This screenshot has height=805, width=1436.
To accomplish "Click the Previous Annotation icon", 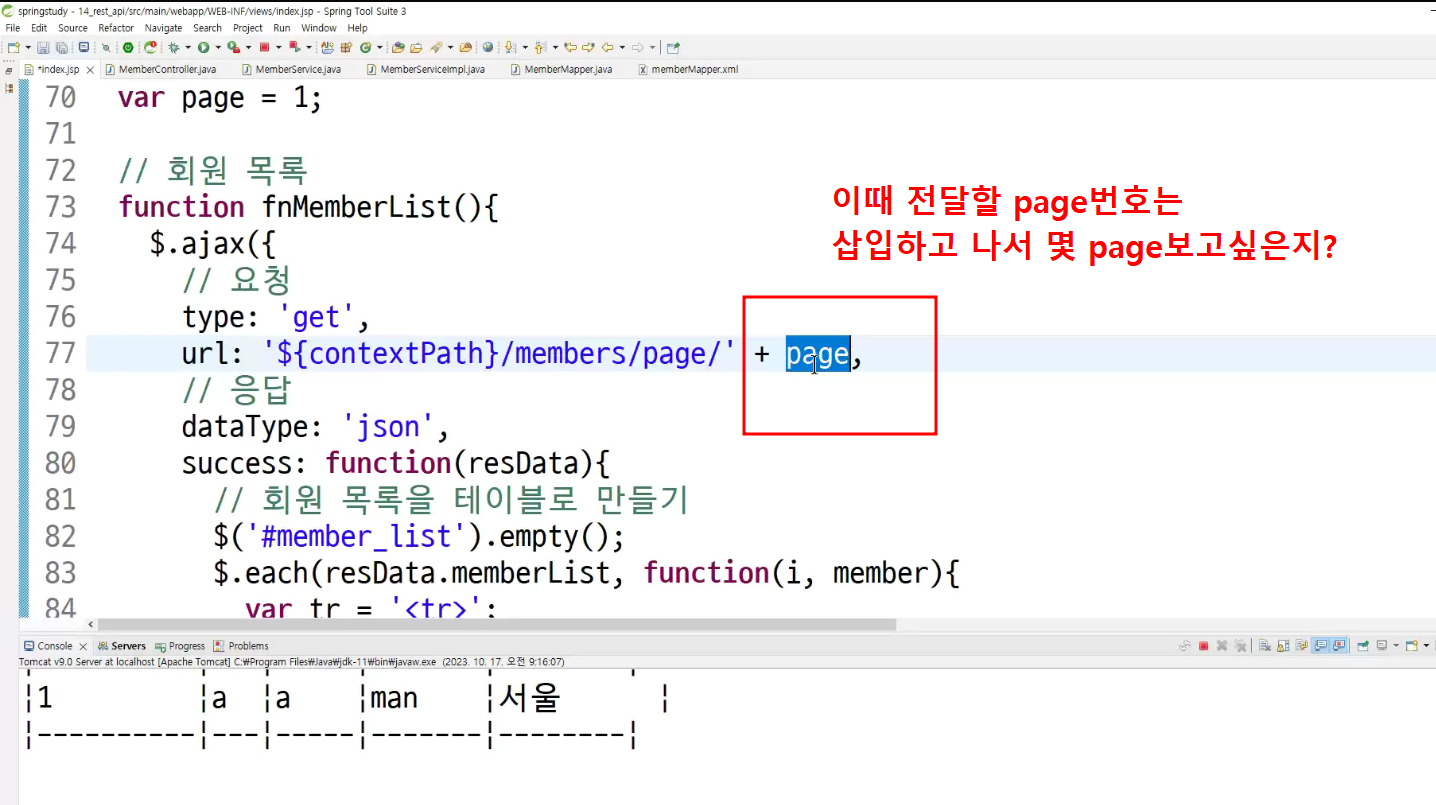I will point(540,47).
